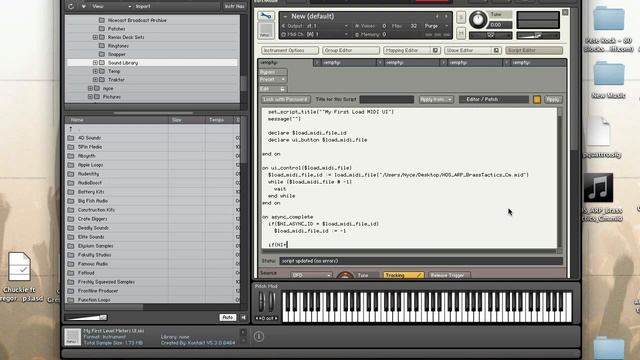640x360 pixels.
Task: Open the Deadly Sounds folder
Action: (x=93, y=228)
